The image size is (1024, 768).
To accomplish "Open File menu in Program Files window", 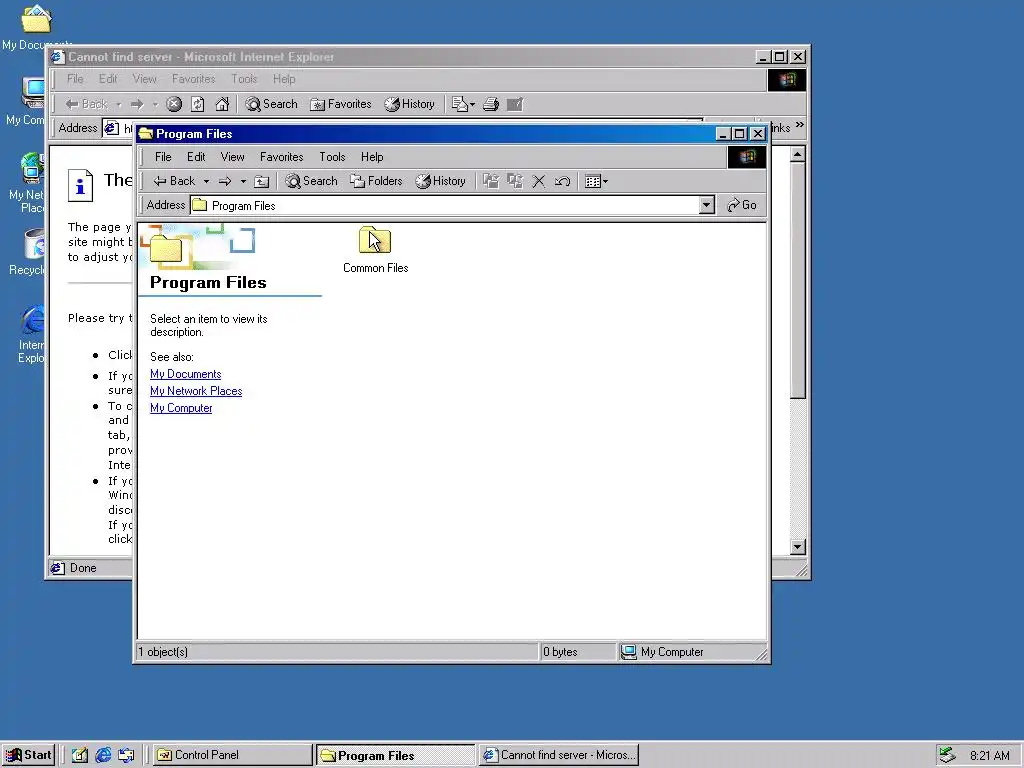I will (163, 157).
